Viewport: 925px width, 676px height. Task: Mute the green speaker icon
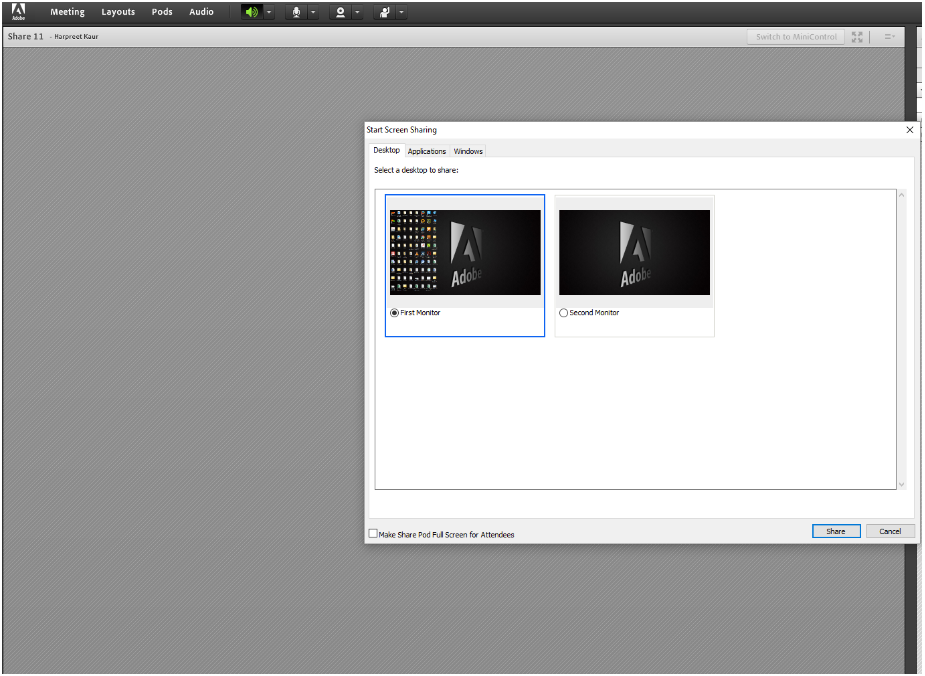click(251, 12)
